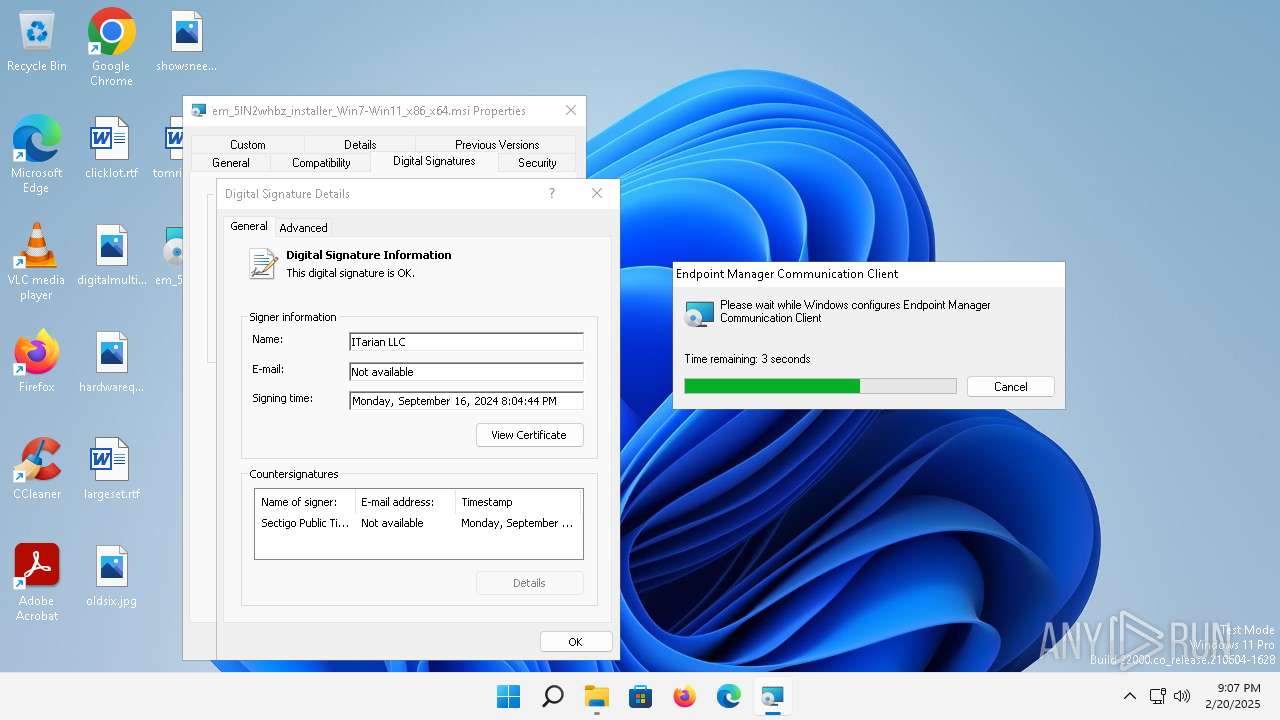Click the 'This digital signature is OK.' text
This screenshot has width=1280, height=720.
pyautogui.click(x=350, y=273)
